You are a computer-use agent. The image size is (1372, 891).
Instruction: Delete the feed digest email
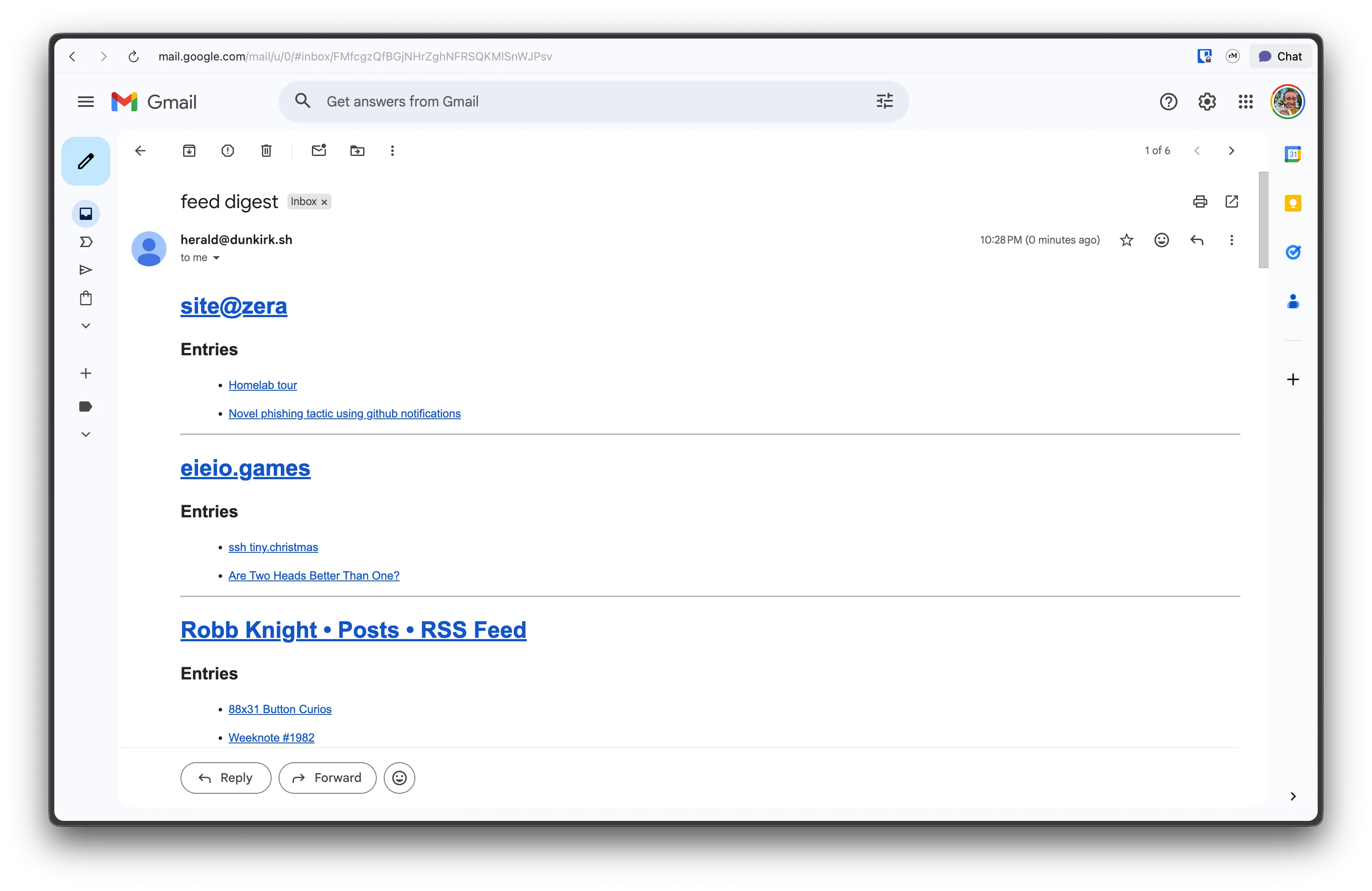(266, 151)
